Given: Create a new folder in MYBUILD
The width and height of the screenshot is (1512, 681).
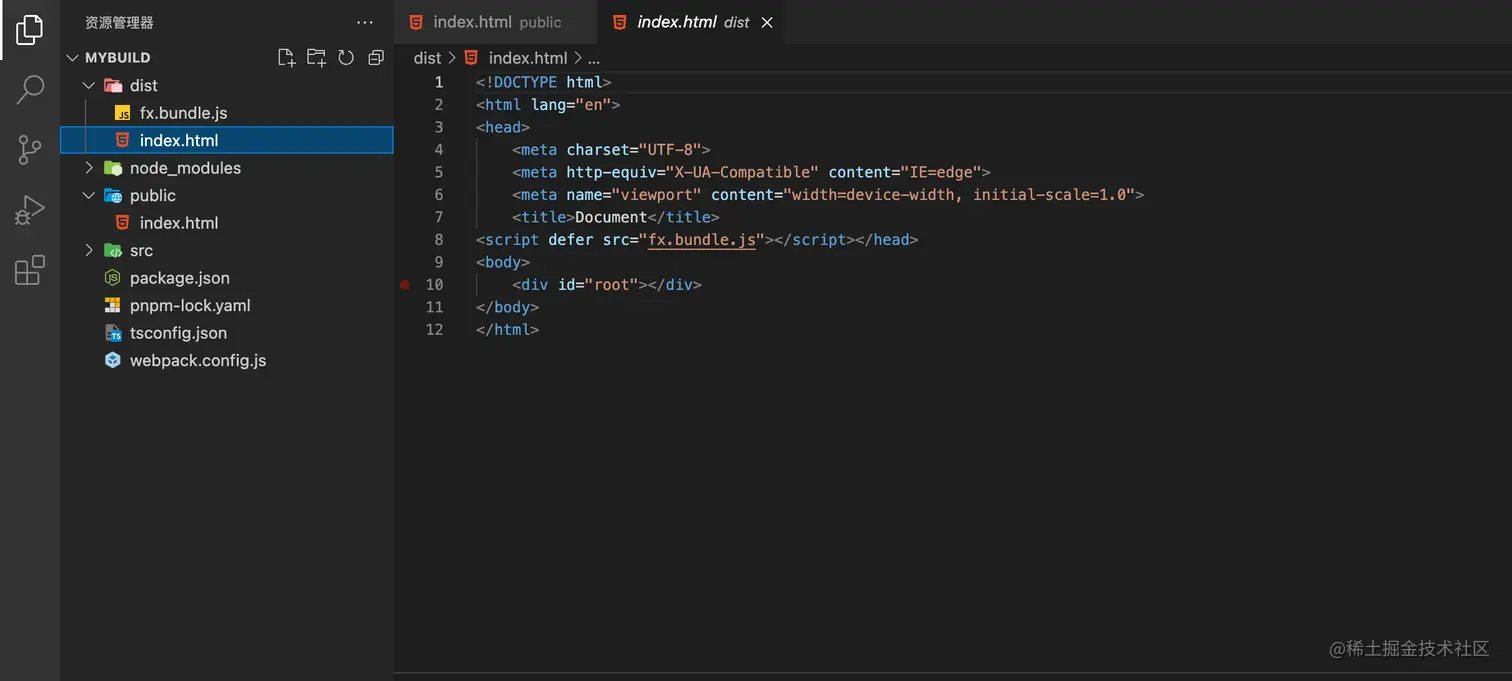Looking at the screenshot, I should point(316,58).
